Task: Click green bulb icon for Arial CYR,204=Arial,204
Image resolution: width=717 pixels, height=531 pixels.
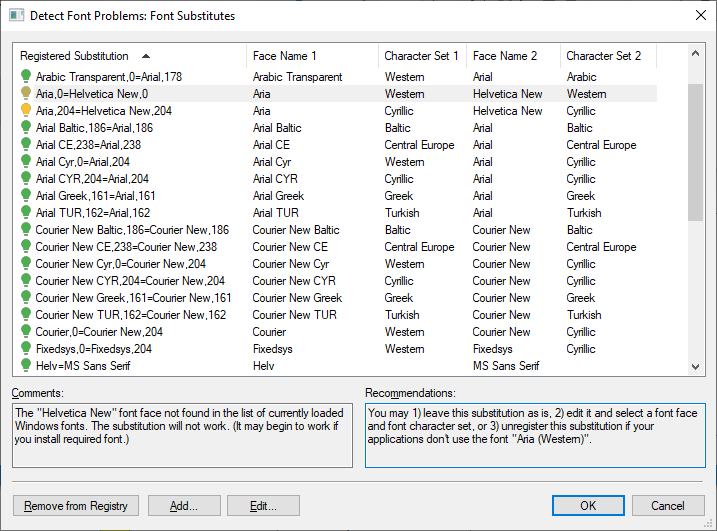Action: [x=26, y=177]
